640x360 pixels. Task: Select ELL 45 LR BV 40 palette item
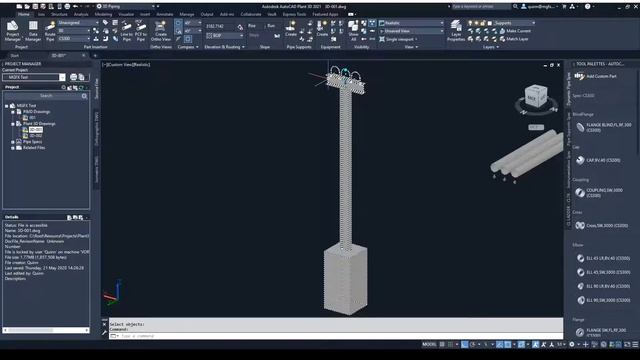coord(603,258)
